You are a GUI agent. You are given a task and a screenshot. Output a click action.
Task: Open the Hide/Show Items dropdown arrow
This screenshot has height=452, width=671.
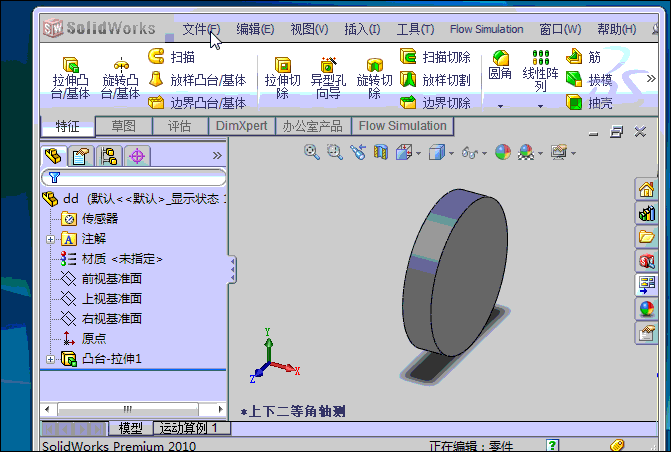point(484,153)
